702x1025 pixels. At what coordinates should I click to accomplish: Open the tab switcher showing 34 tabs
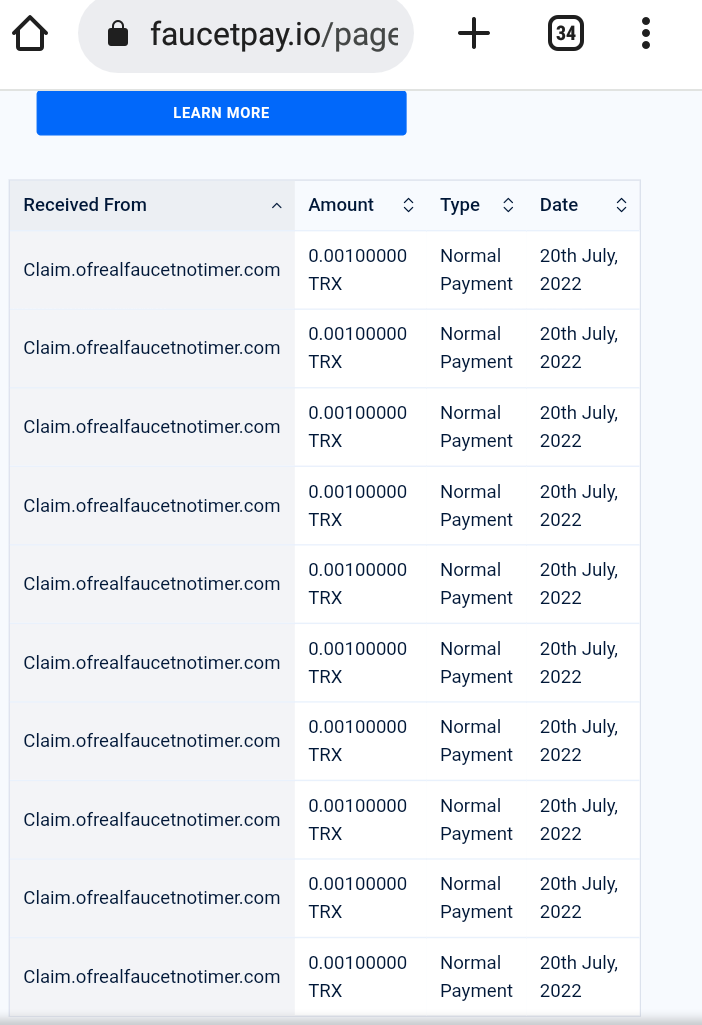(565, 33)
